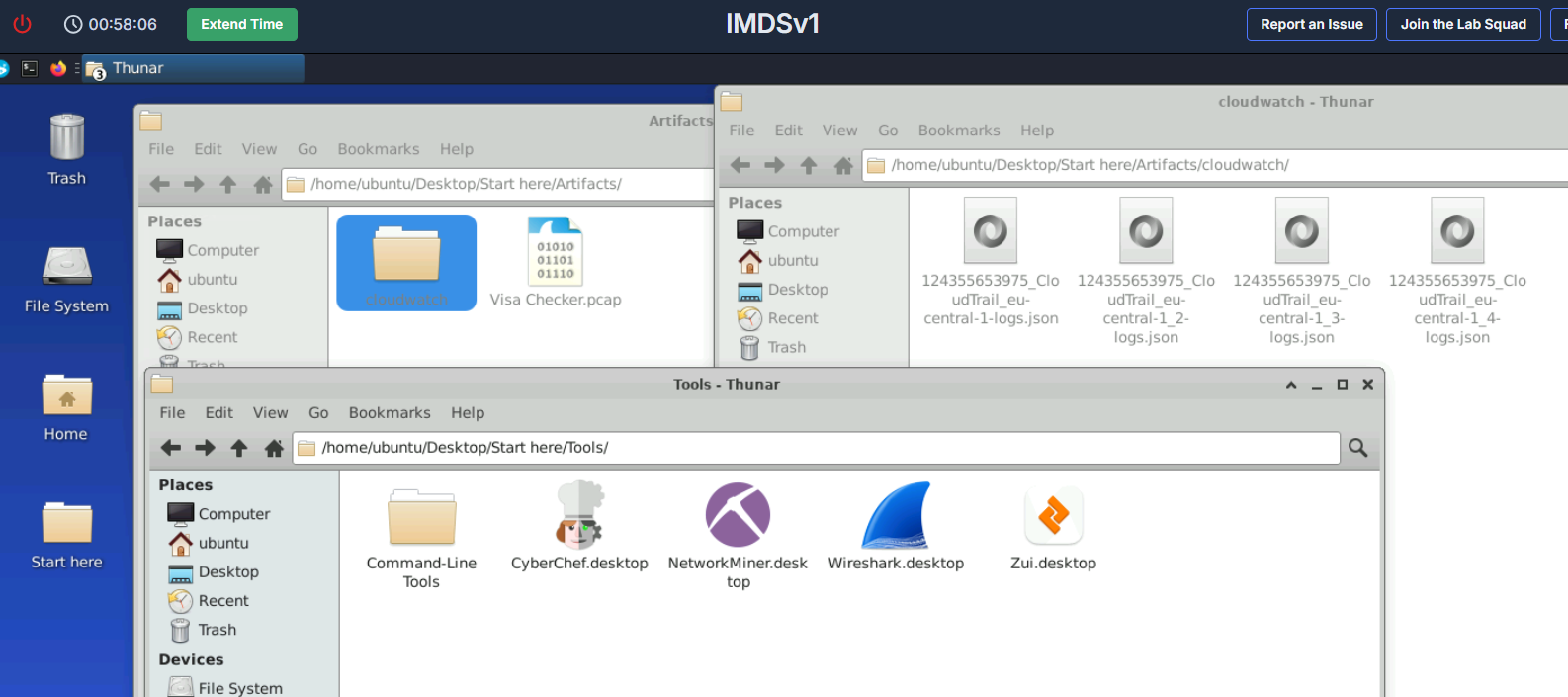
Task: Go to parent folder in Tools window
Action: point(239,448)
